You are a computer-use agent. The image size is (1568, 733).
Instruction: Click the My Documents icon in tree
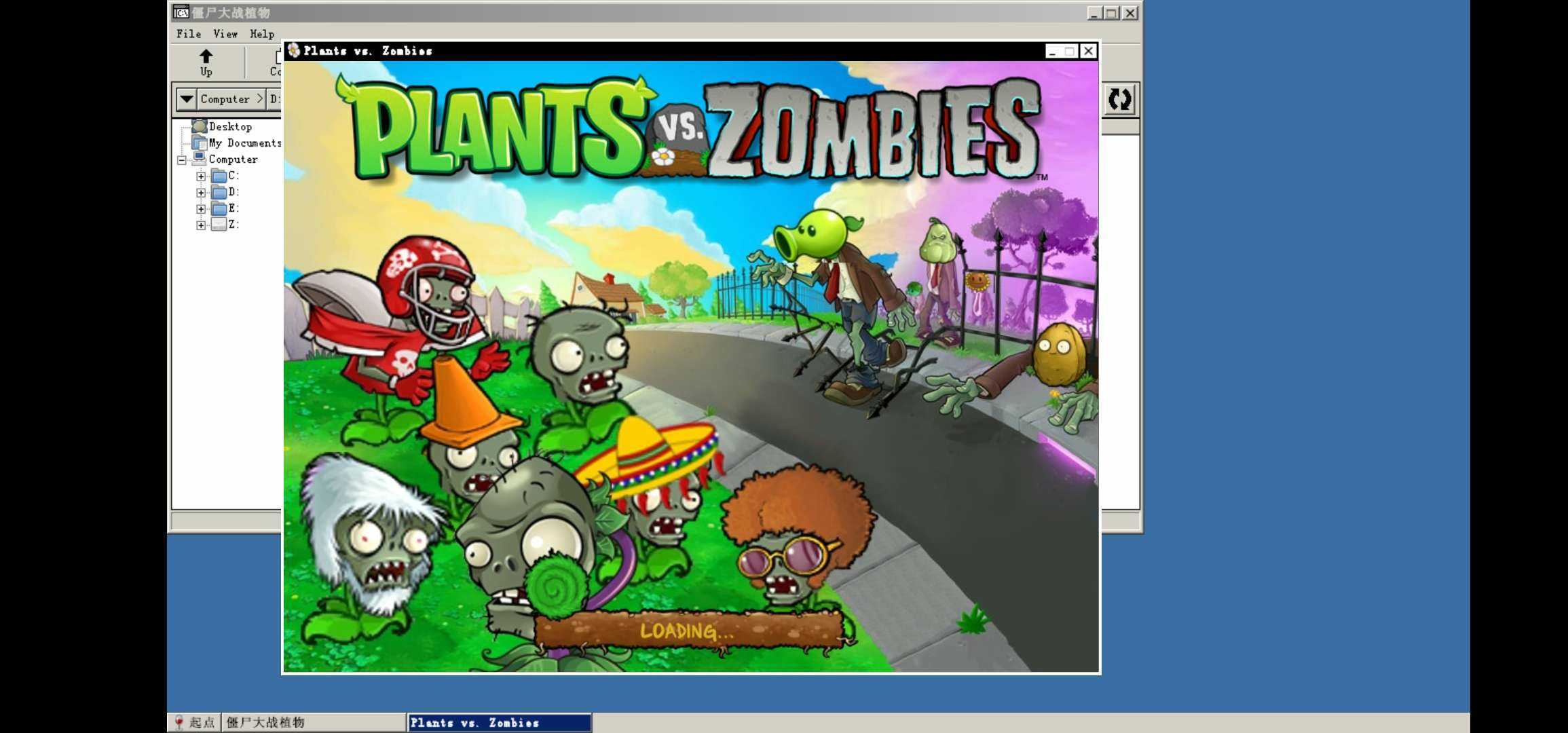pos(199,143)
